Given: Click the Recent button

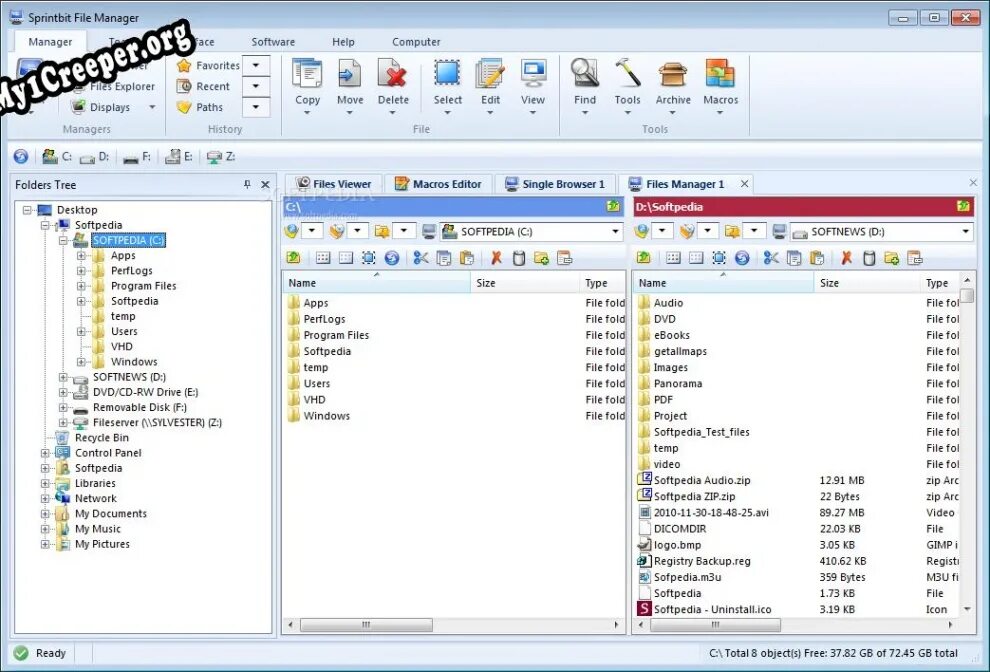Looking at the screenshot, I should click(203, 86).
